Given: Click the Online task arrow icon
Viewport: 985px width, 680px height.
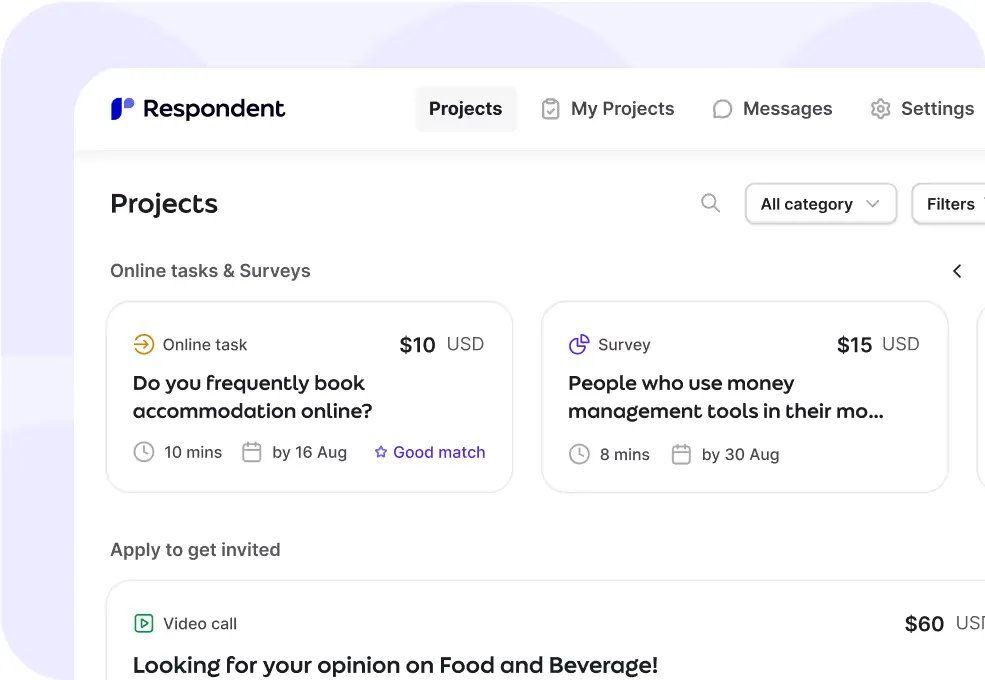Looking at the screenshot, I should point(143,344).
